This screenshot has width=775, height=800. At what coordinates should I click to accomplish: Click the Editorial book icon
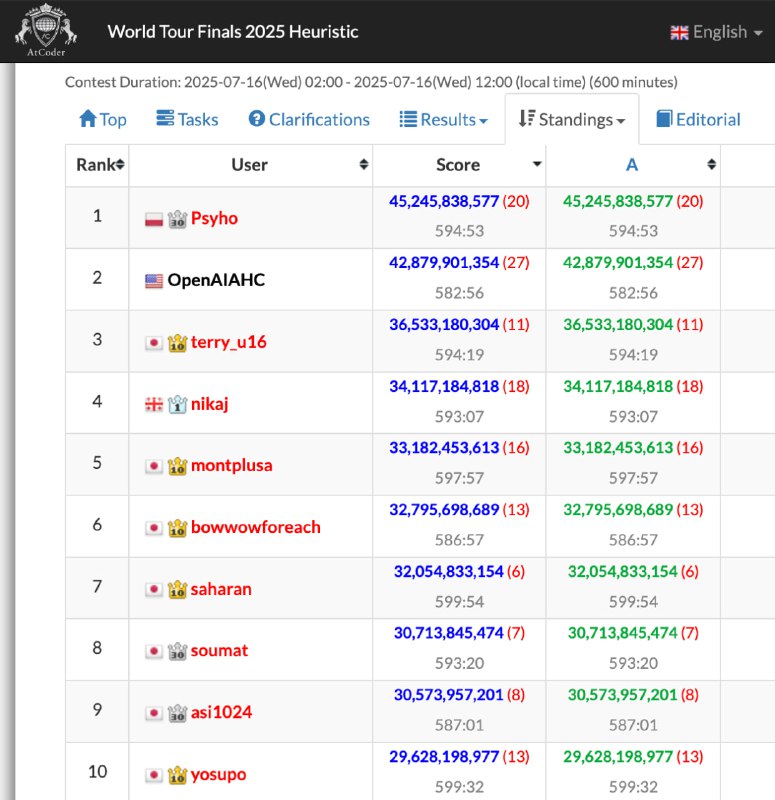point(664,119)
